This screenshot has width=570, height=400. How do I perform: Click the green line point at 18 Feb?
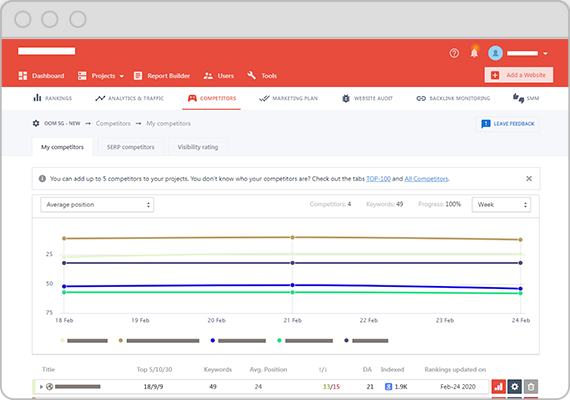click(x=64, y=292)
